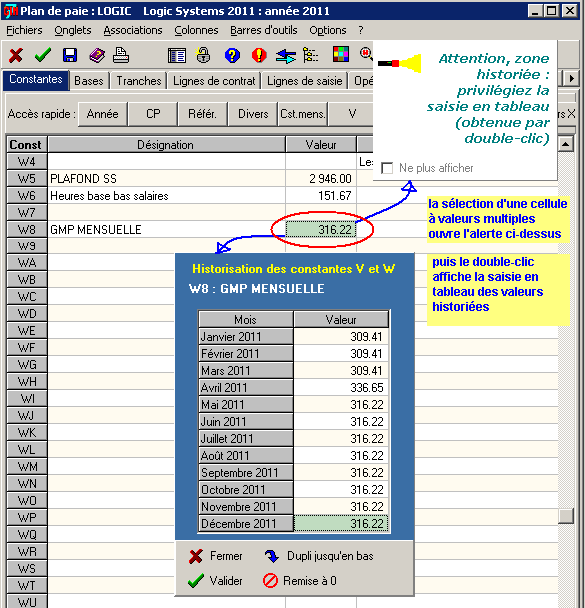Screen dimensions: 585x608
Task: Open the list view panel icon
Action: [x=177, y=55]
